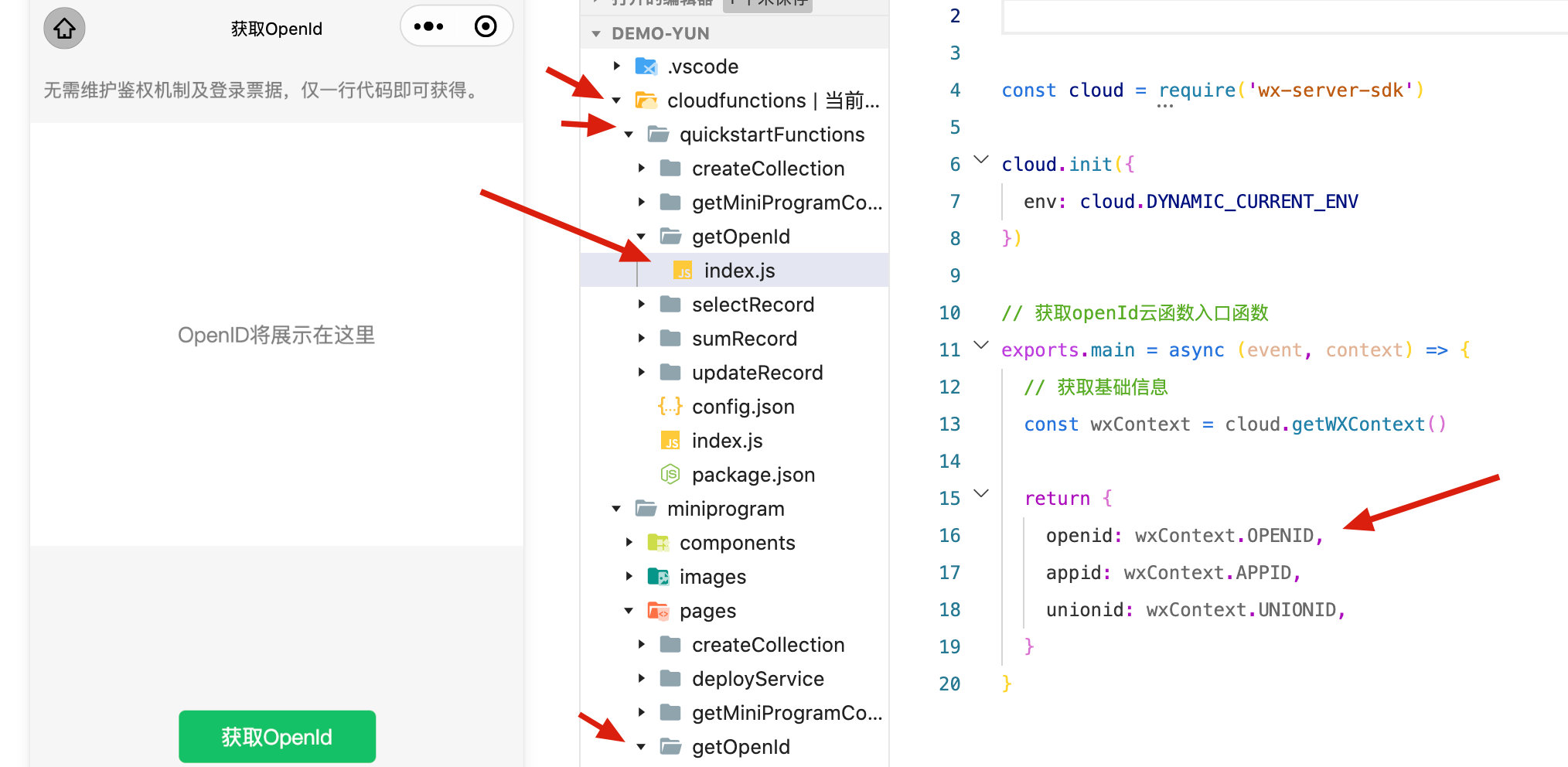Collapse the quickstartFunctions folder arrow
This screenshot has height=767, width=1568.
click(629, 135)
